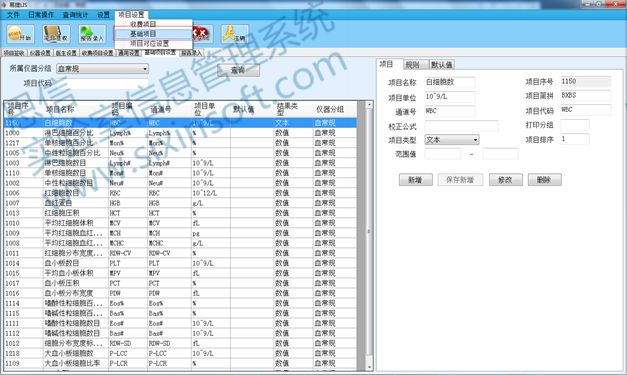Click the 新增 button

pos(415,180)
